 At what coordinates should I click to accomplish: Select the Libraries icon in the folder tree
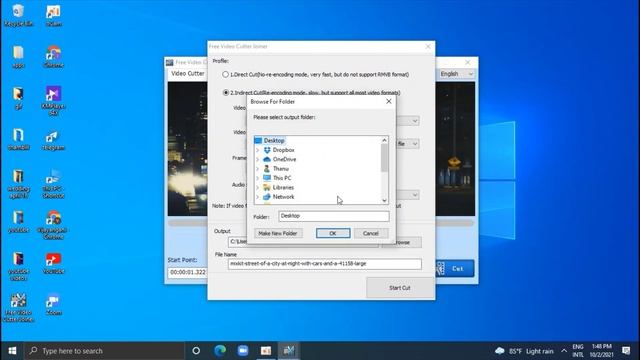[x=267, y=187]
